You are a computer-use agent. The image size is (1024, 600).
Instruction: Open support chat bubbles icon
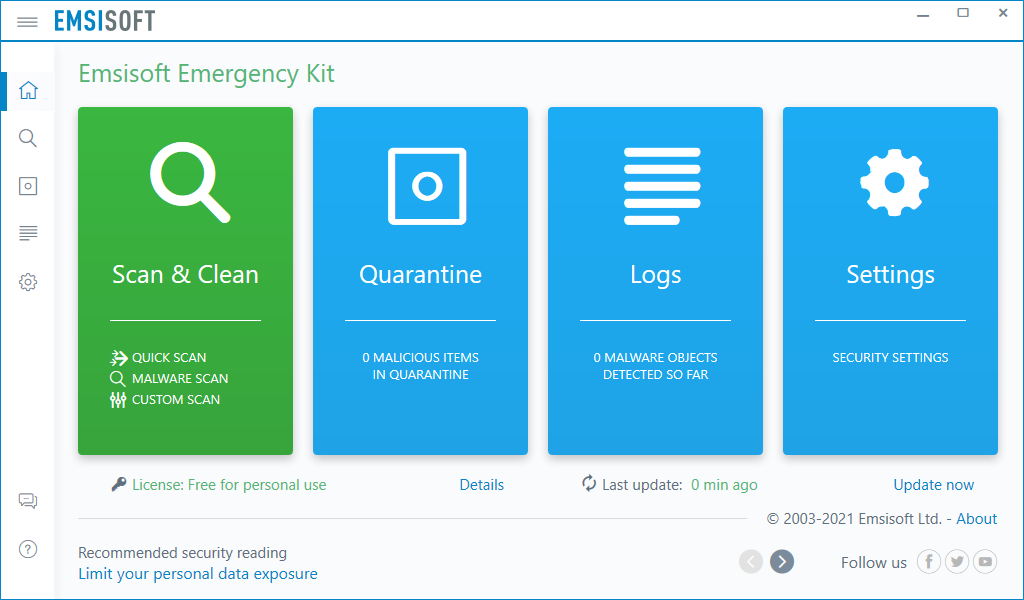click(28, 501)
